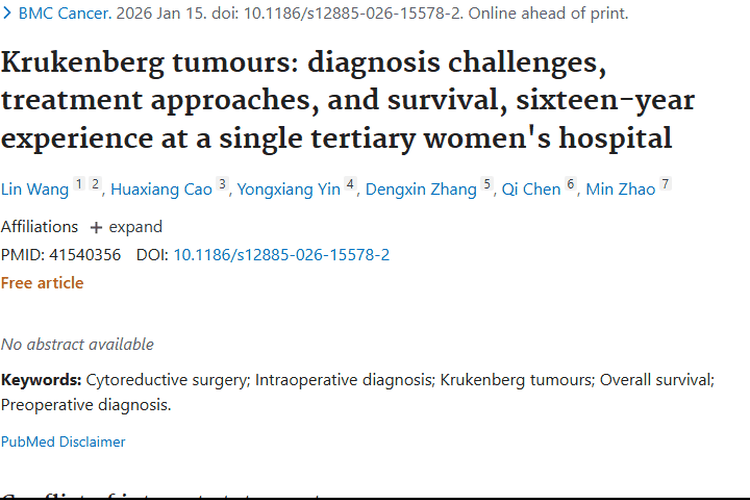Click affiliation superscript 3 after Huaxiang Cao

click(x=222, y=184)
